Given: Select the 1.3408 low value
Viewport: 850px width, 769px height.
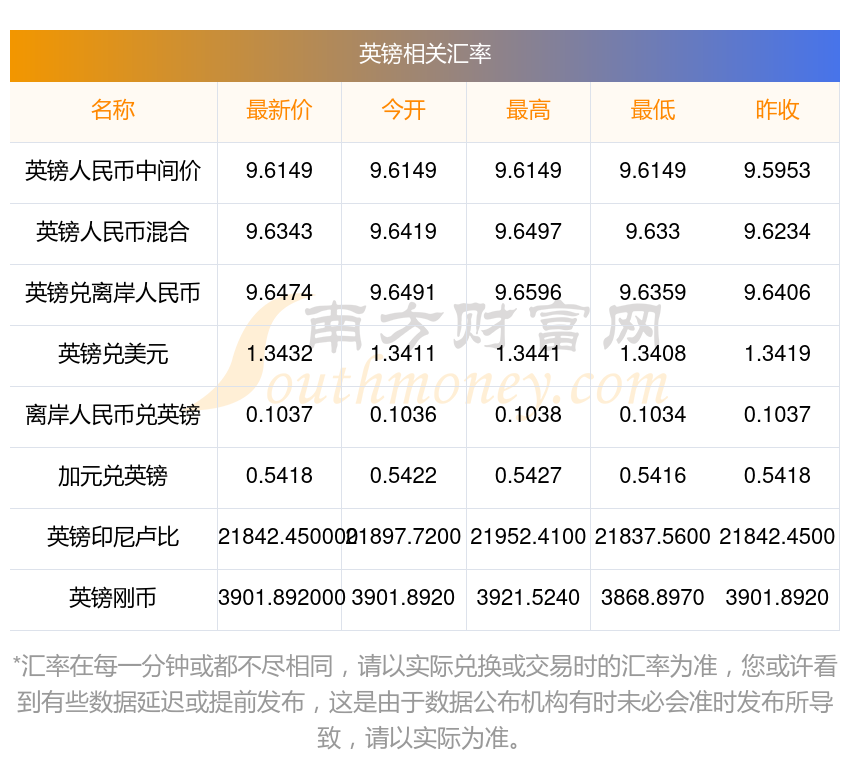Looking at the screenshot, I should click(x=653, y=354).
